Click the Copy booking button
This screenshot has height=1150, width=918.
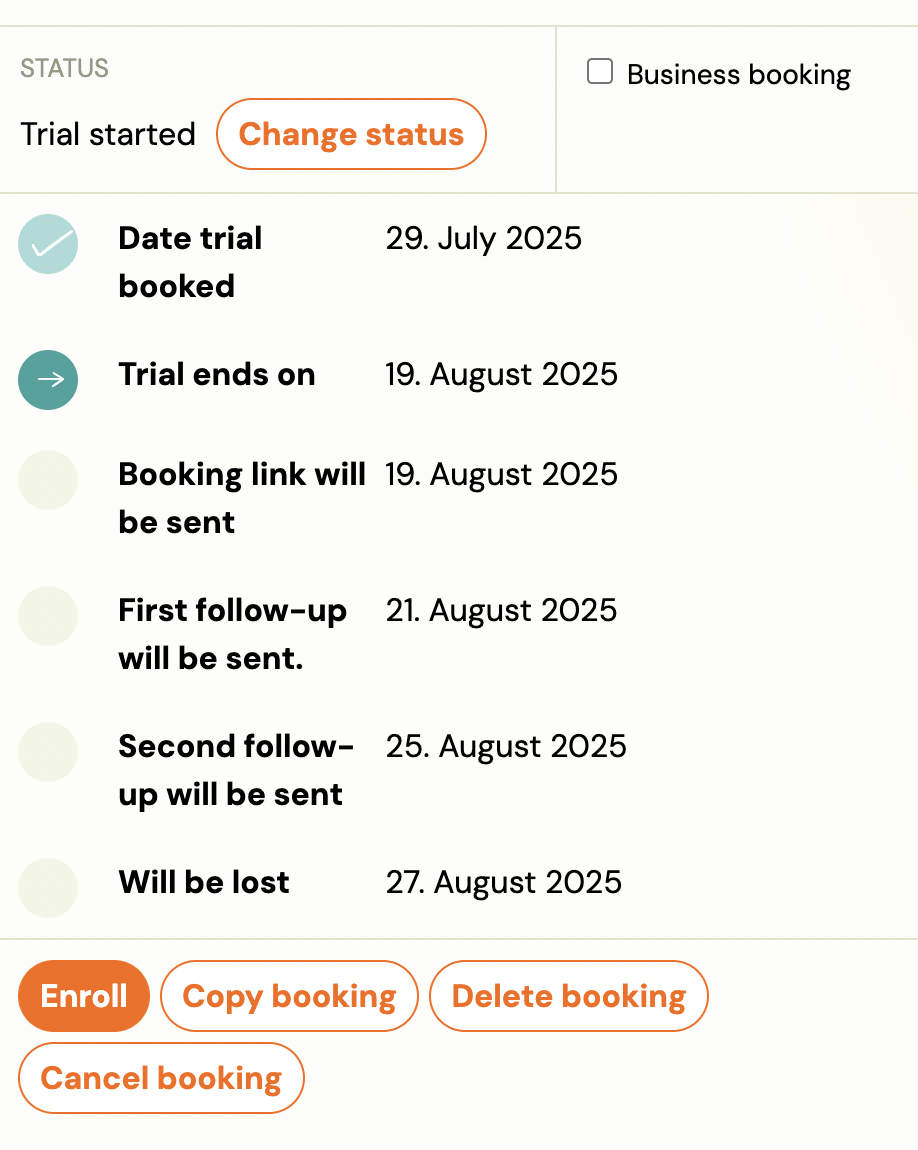(289, 996)
